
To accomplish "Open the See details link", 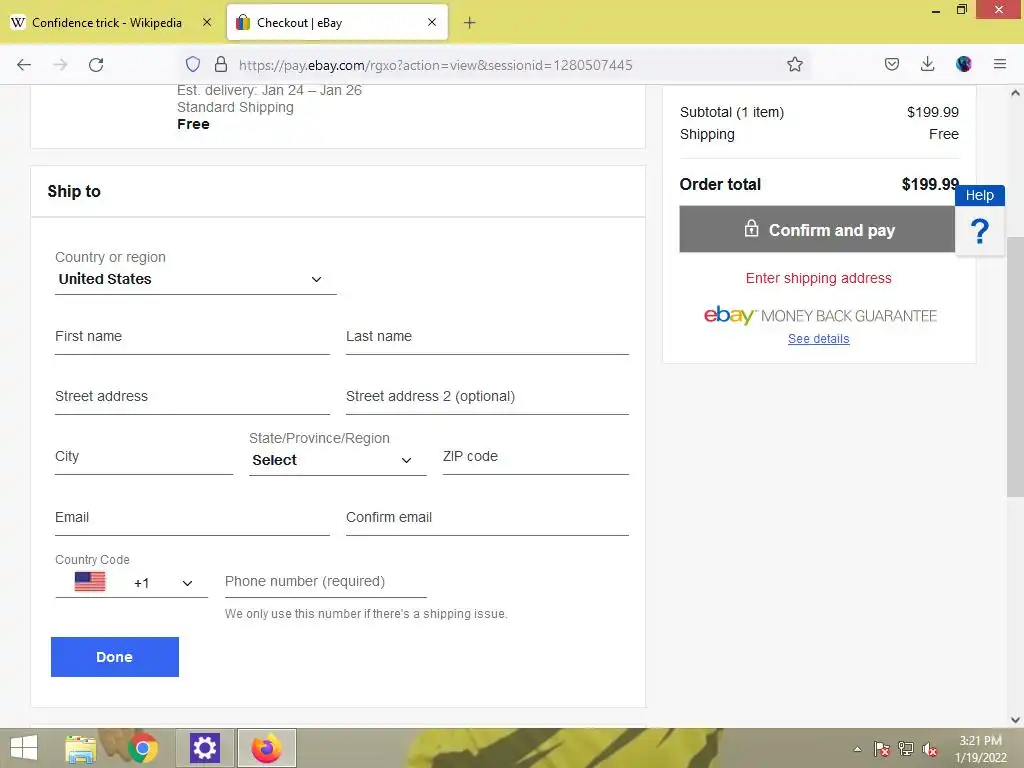I will [x=818, y=339].
